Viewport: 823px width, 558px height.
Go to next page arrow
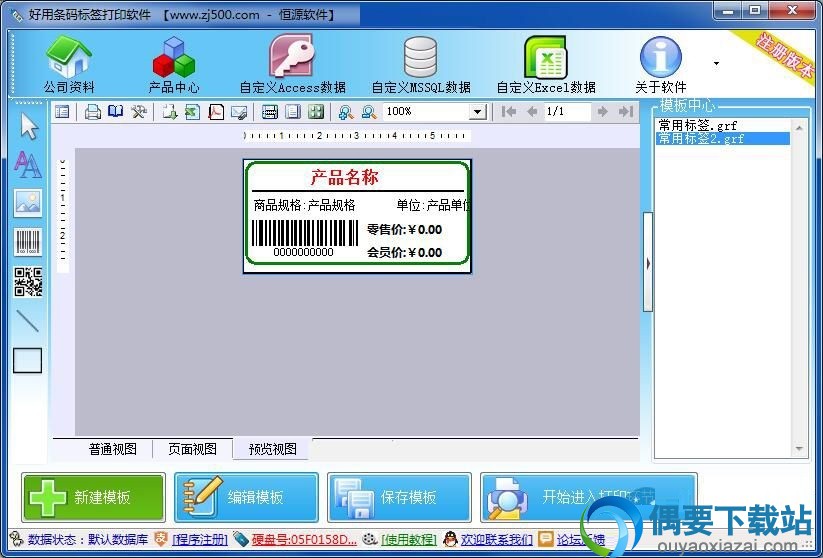[x=603, y=111]
